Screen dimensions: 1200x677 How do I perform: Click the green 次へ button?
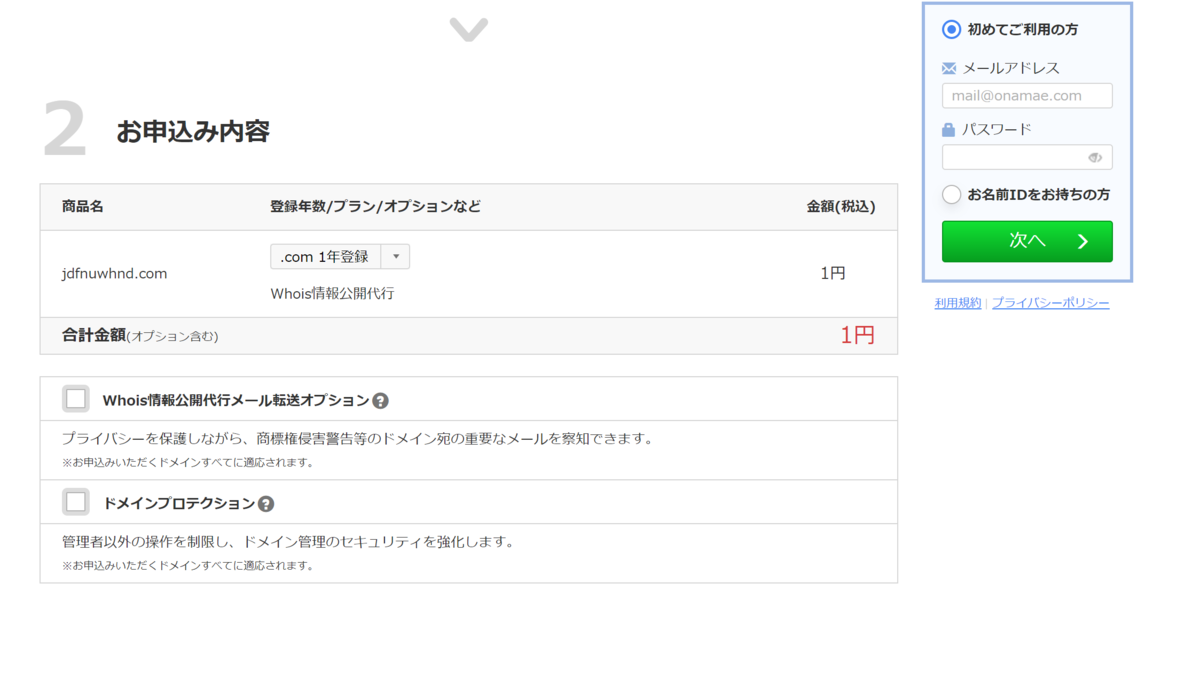tap(1027, 241)
